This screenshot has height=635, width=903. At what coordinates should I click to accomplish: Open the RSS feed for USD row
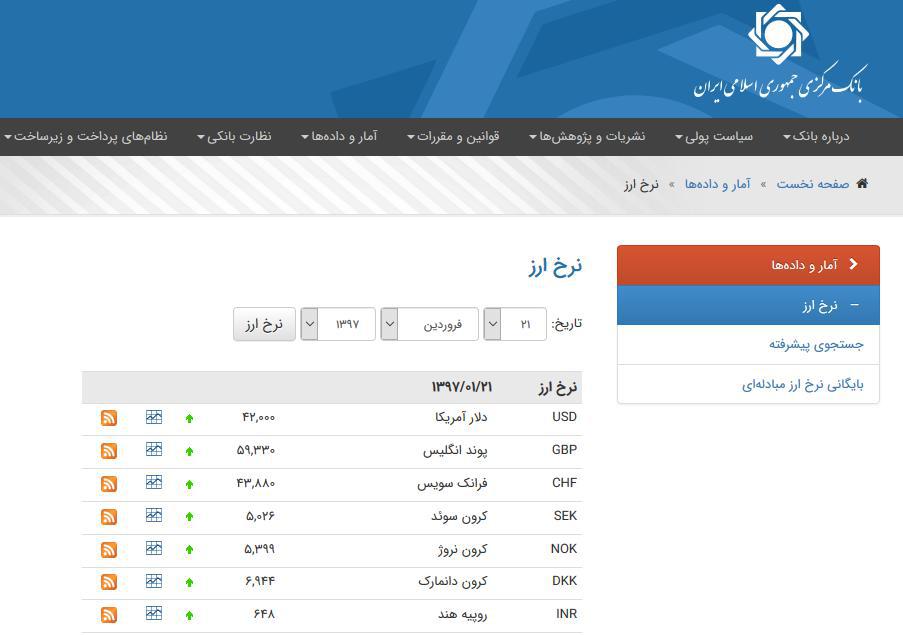tap(109, 418)
